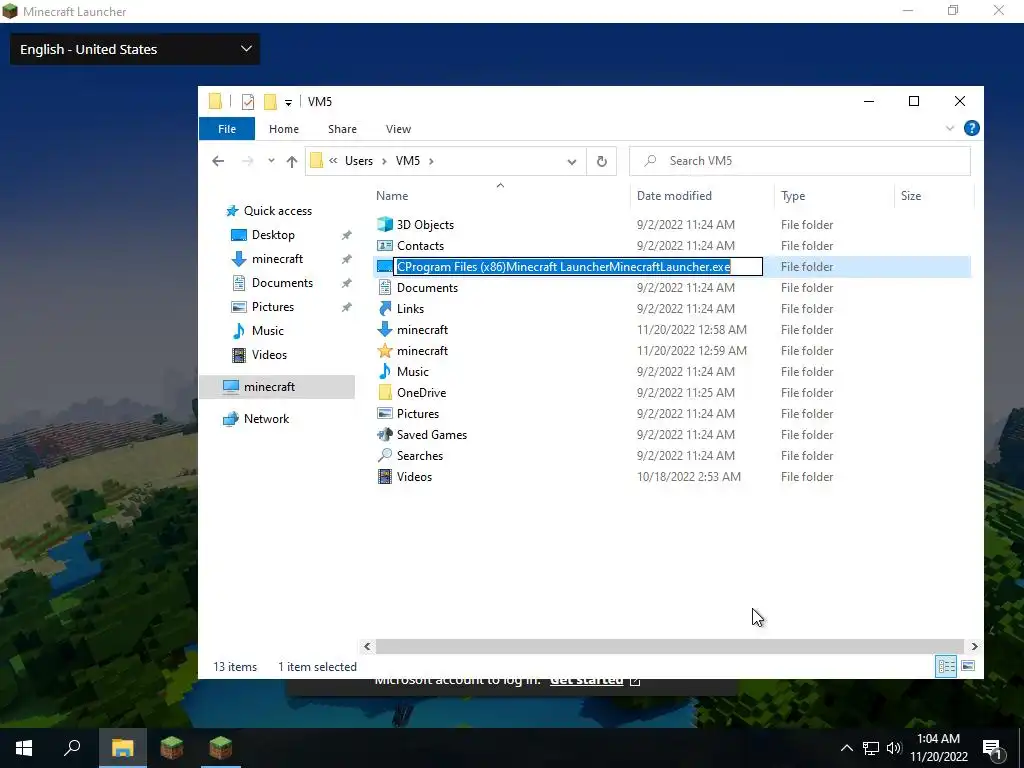Image resolution: width=1024 pixels, height=768 pixels.
Task: Select Videos in the navigation pane
Action: pyautogui.click(x=269, y=355)
